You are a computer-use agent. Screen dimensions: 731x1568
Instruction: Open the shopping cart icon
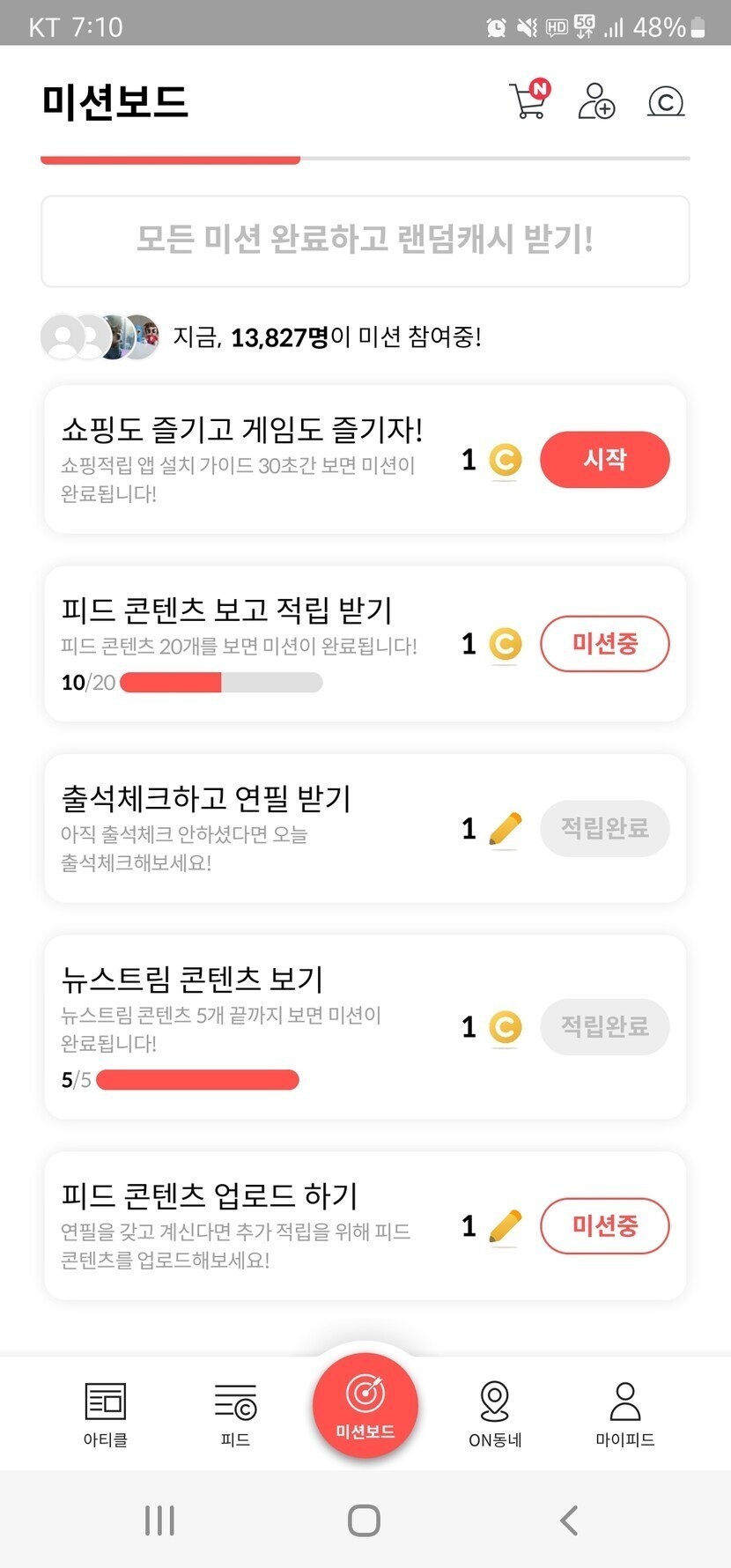(x=528, y=100)
